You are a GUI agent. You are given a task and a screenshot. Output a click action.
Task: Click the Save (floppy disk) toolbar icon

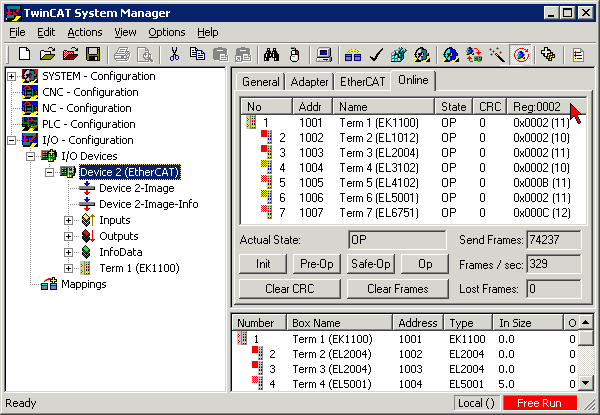coord(92,54)
